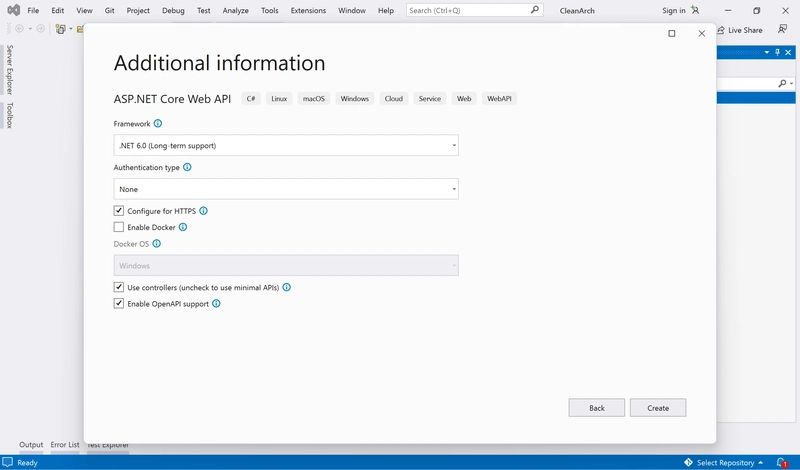Click the Enable Docker info icon

point(183,227)
